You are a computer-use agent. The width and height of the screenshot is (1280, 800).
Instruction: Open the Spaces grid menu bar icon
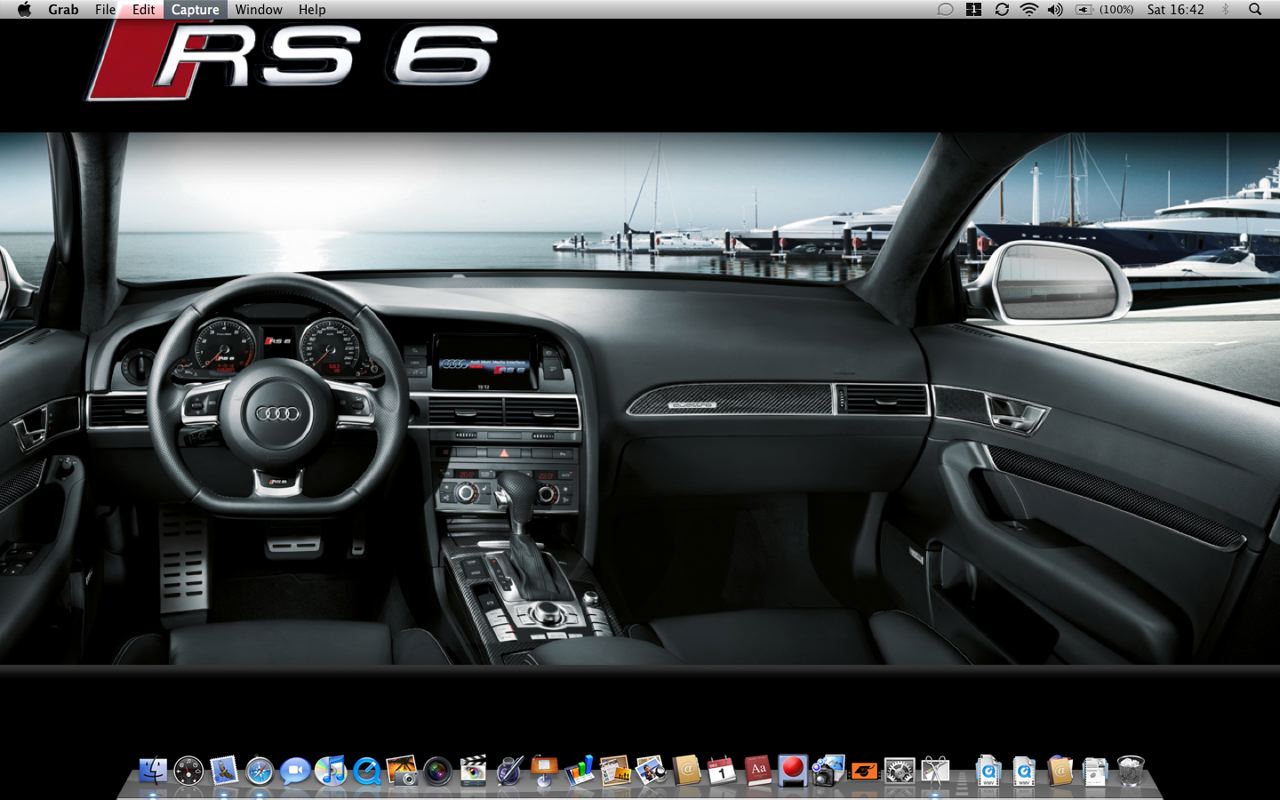click(974, 9)
